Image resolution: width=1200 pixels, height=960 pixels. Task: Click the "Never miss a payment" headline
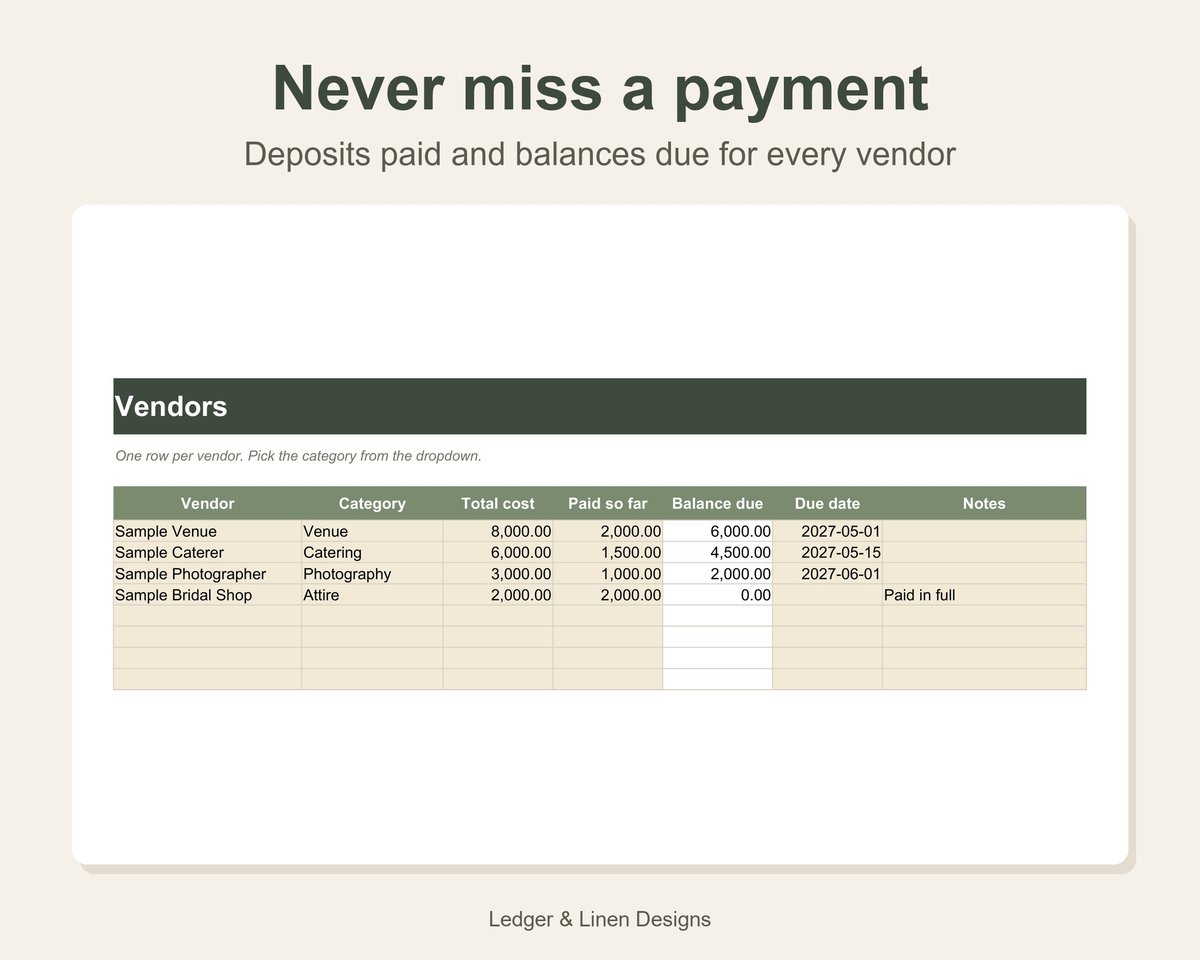click(x=600, y=88)
